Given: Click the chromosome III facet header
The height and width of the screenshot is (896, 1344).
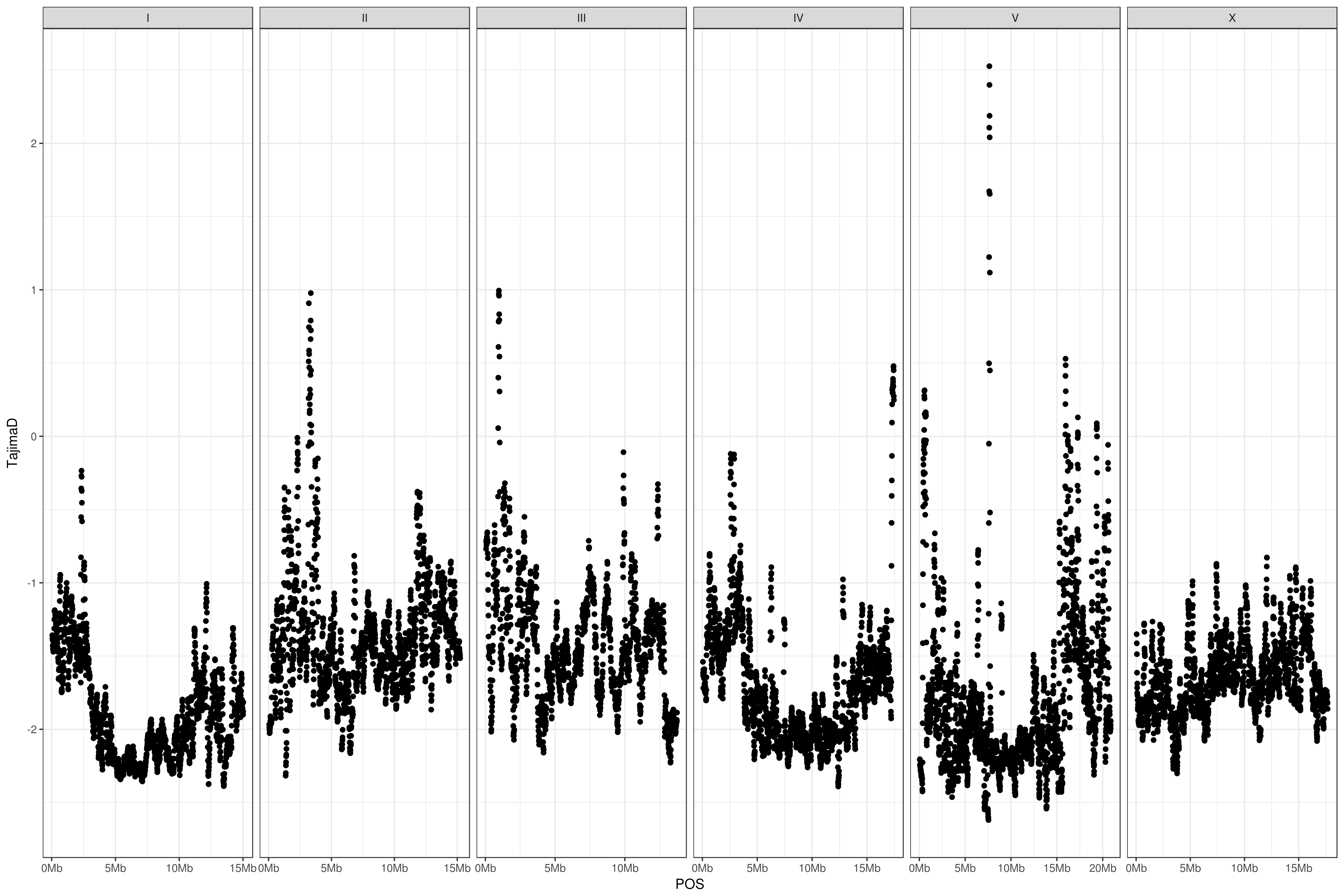Looking at the screenshot, I should tap(581, 18).
